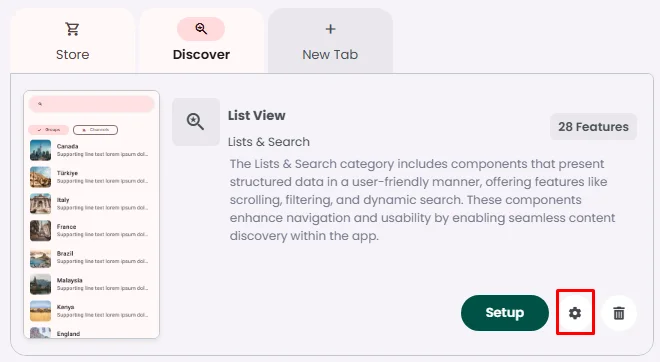Open a New Tab
The width and height of the screenshot is (660, 362).
coord(330,41)
